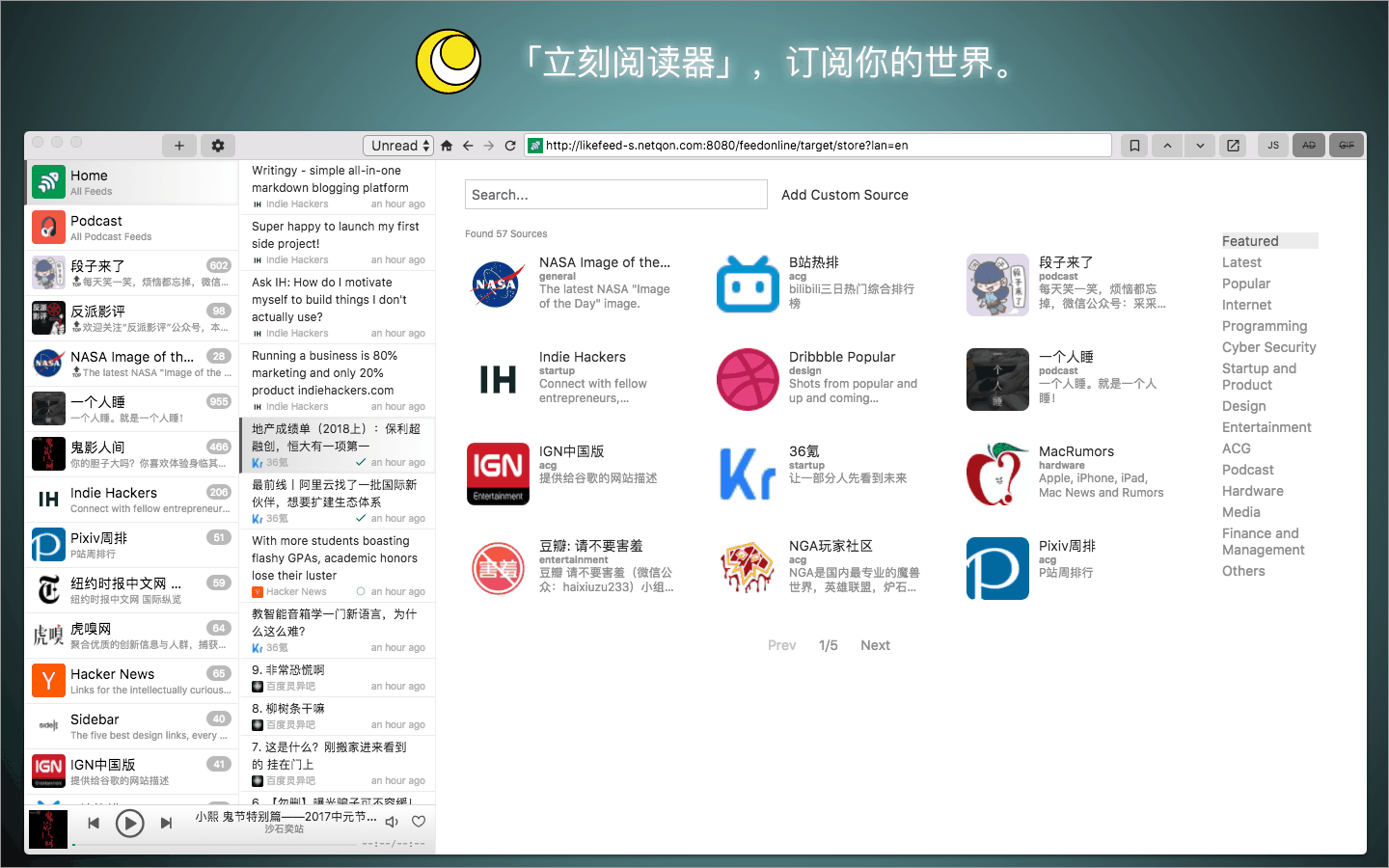Bookmark the current page
Viewport: 1389px width, 868px height.
(1133, 145)
